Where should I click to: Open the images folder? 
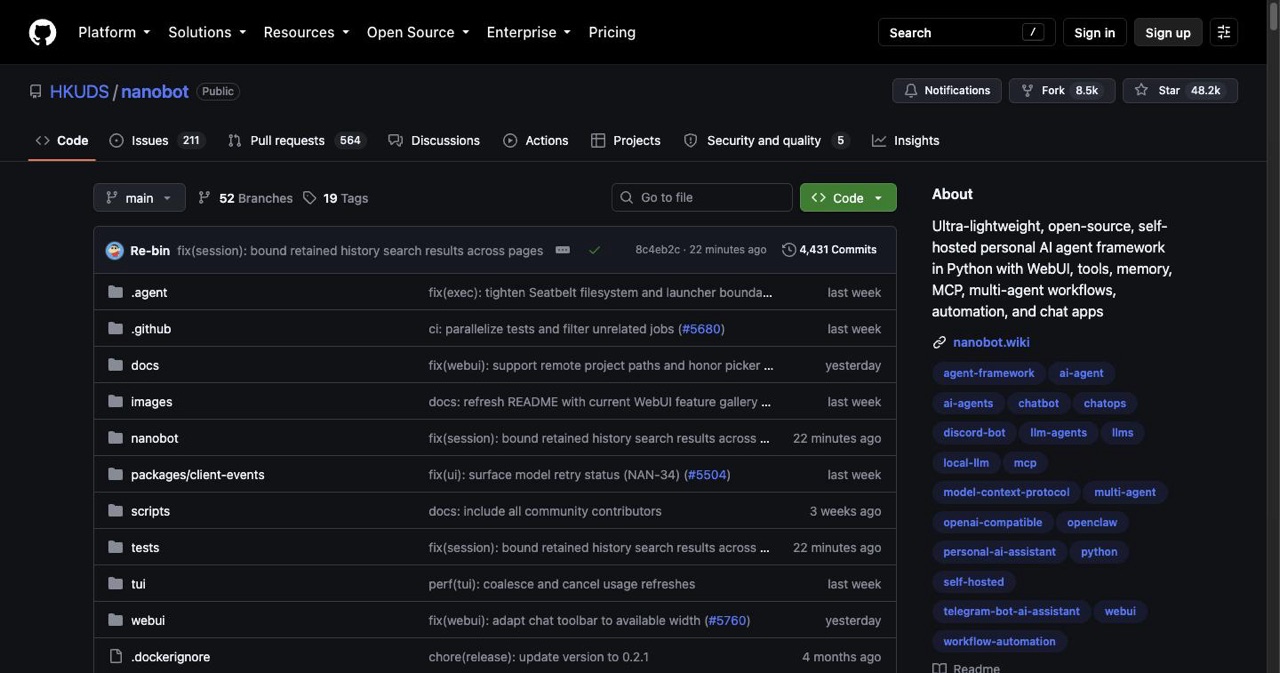[x=151, y=402]
